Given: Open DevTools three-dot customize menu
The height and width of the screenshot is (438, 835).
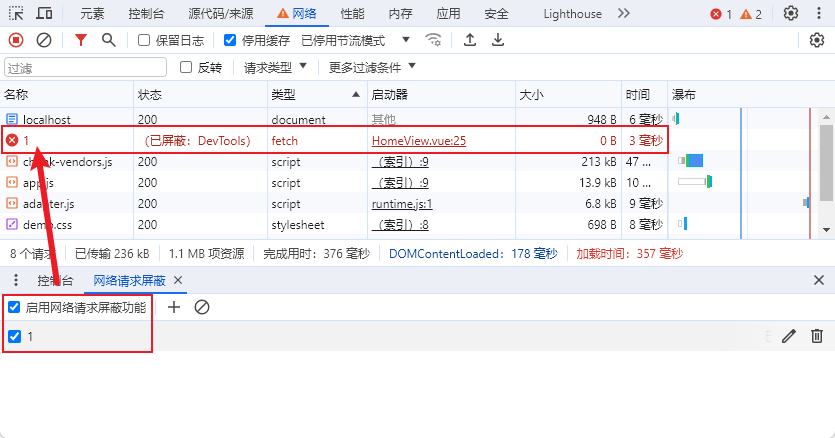Looking at the screenshot, I should [x=818, y=13].
